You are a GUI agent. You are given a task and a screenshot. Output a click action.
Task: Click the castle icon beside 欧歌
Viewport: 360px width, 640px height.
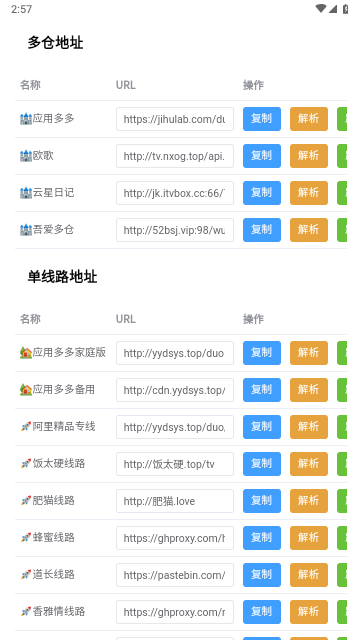click(x=26, y=156)
